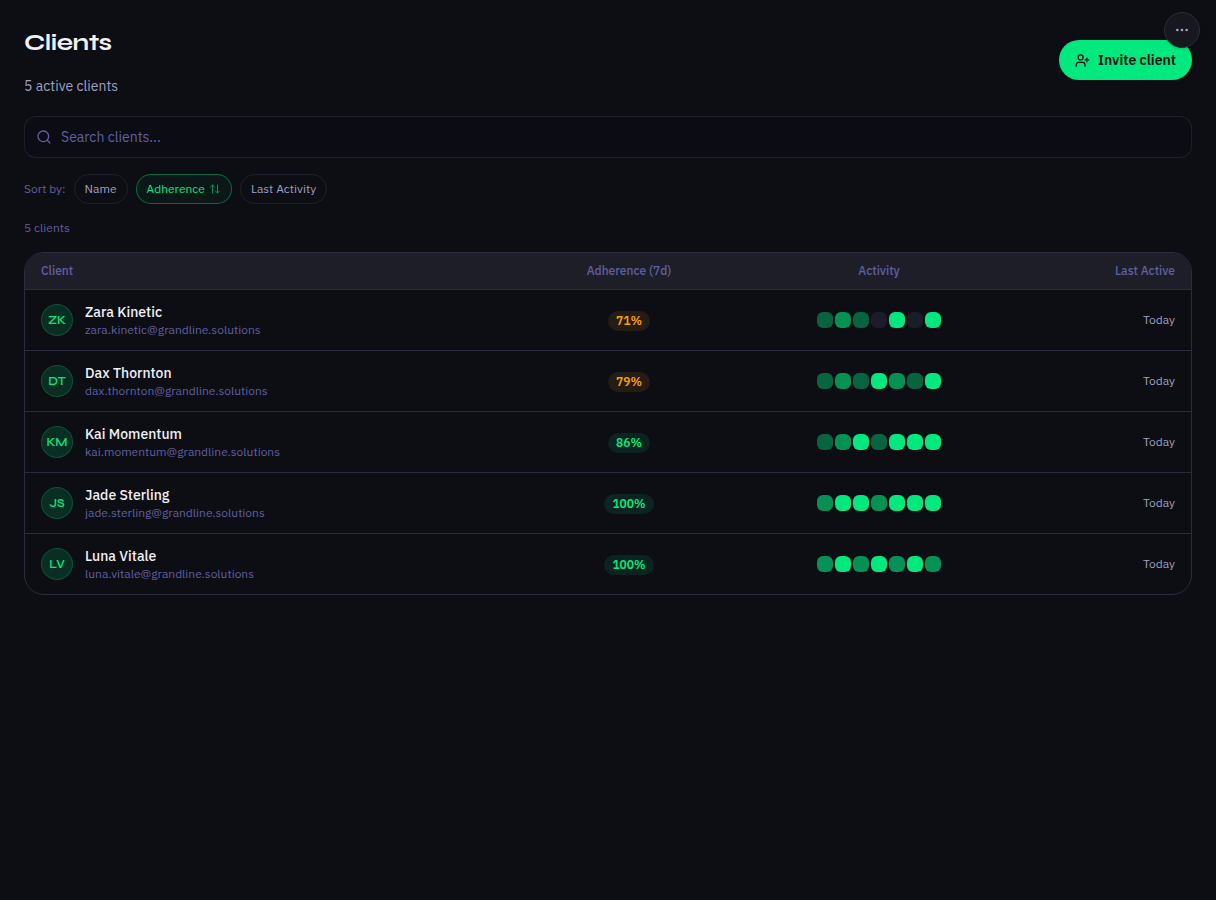Click the Sort by label
The image size is (1216, 900).
pos(45,189)
